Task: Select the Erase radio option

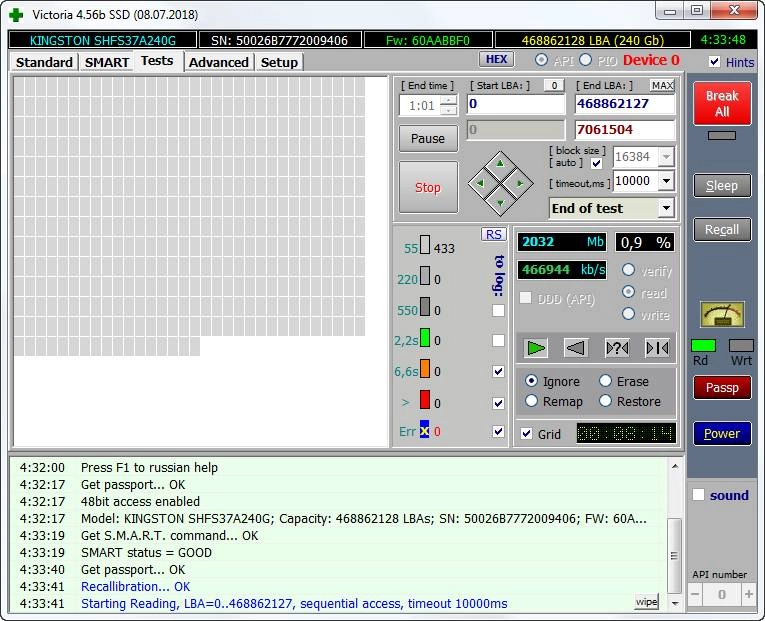Action: point(605,381)
